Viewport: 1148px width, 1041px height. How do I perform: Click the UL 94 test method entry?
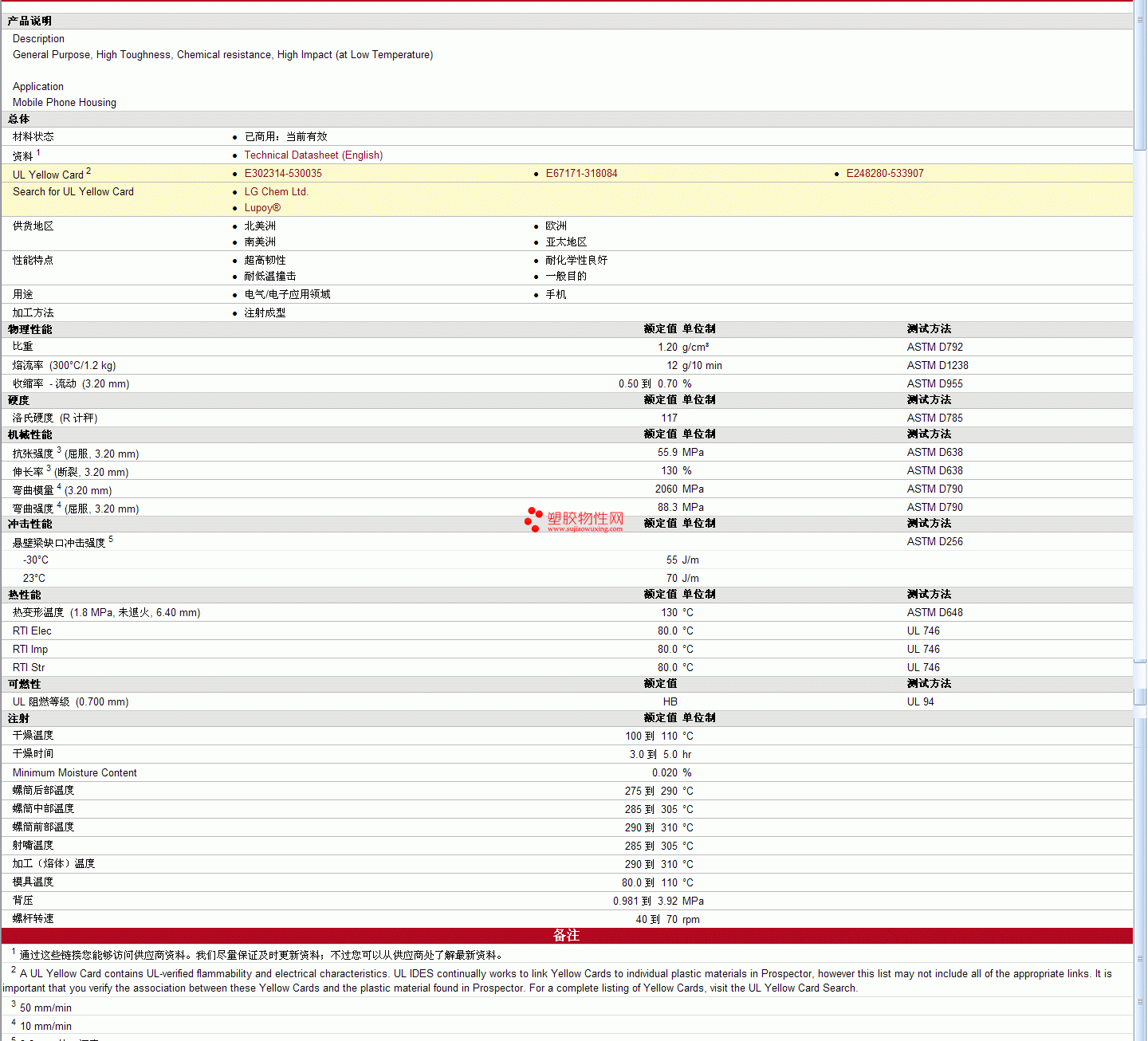point(920,702)
